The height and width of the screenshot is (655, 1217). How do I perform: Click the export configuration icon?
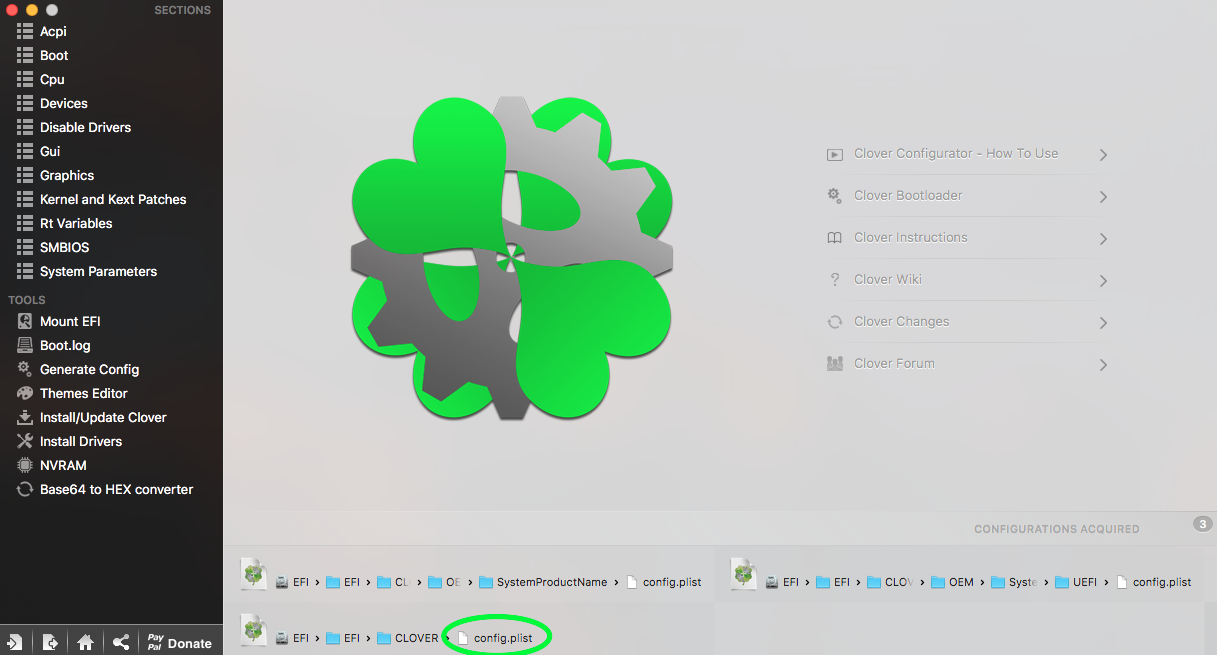click(50, 642)
